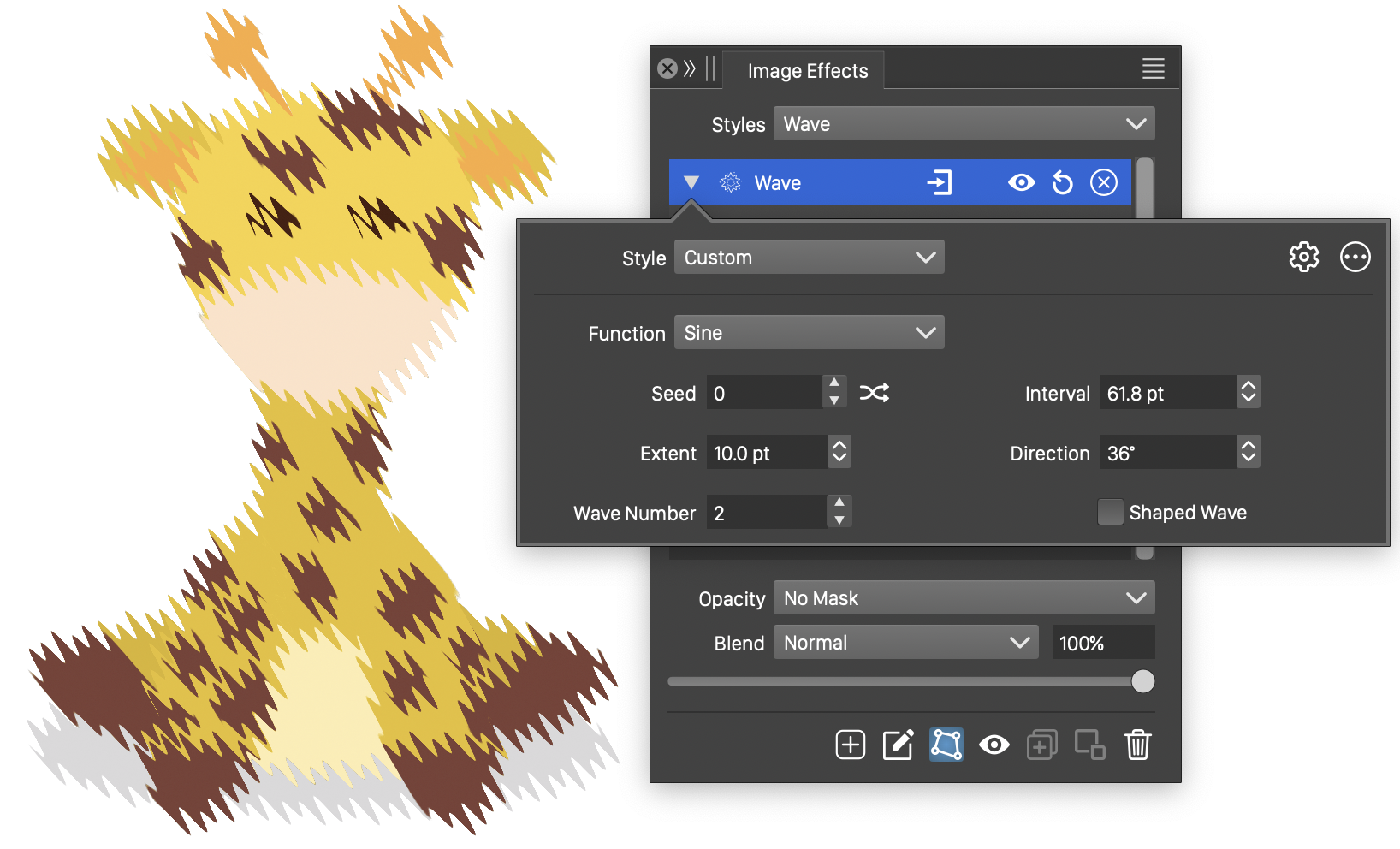The height and width of the screenshot is (849, 1400).
Task: Remove the Wave effect with X icon
Action: pyautogui.click(x=1103, y=183)
